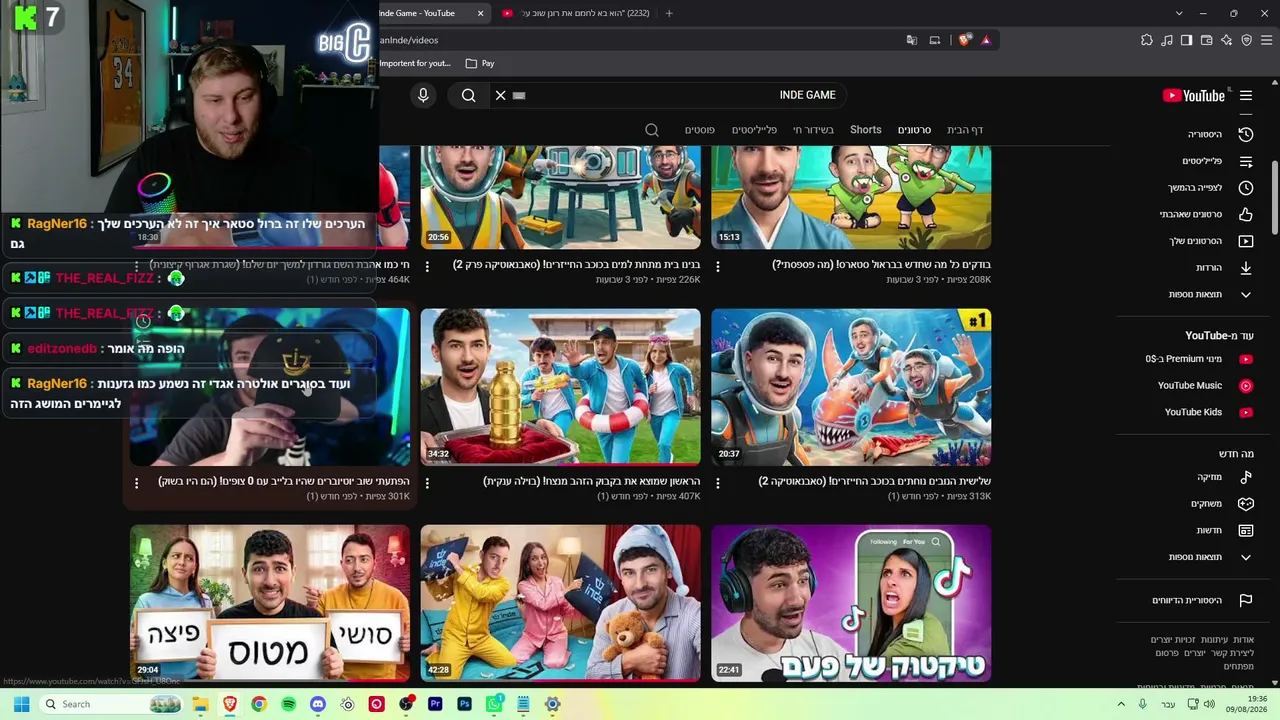Open Spotify from the taskbar
The width and height of the screenshot is (1280, 720).
[x=288, y=704]
